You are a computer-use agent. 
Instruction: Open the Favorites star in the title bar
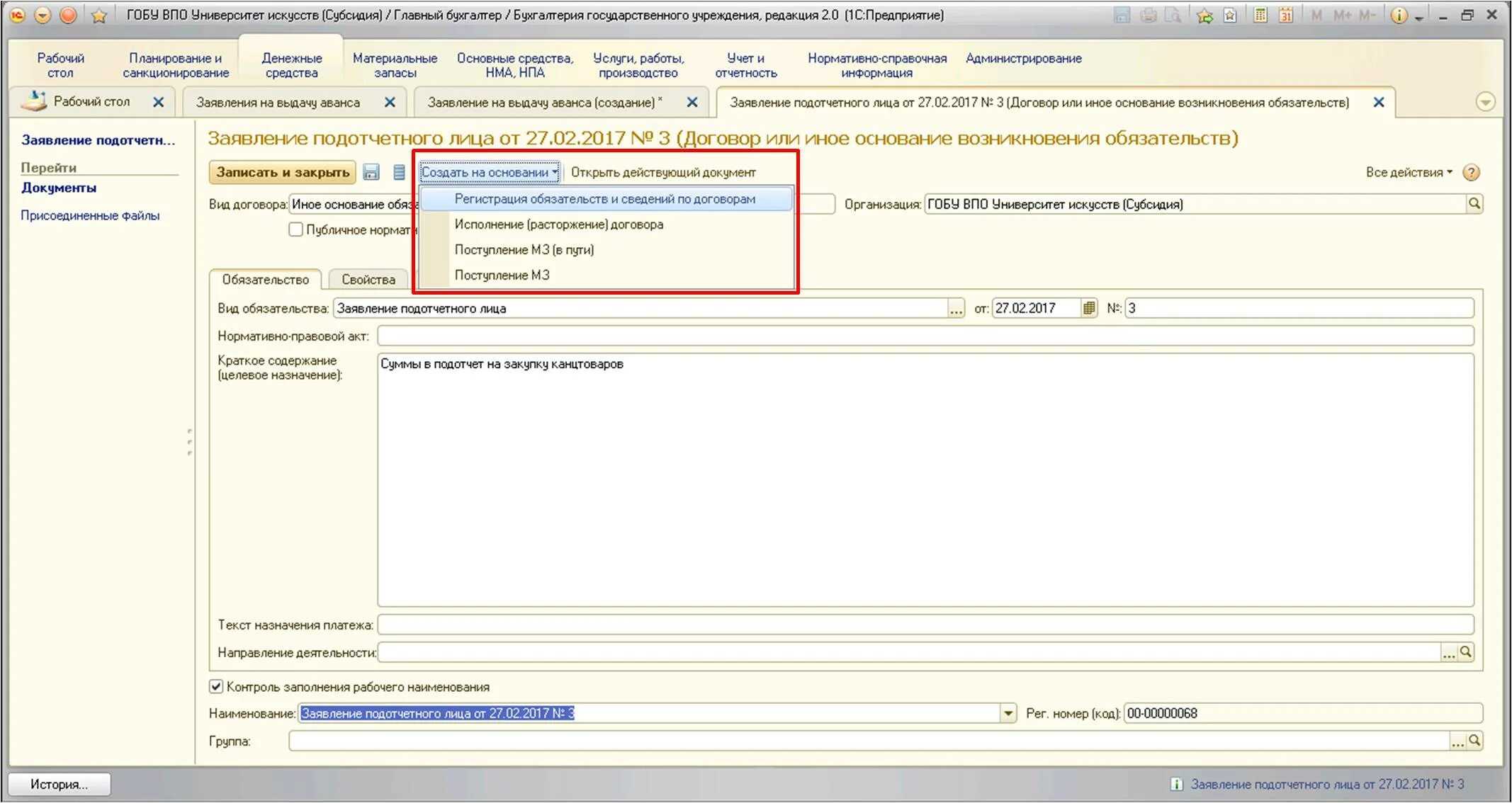[98, 15]
